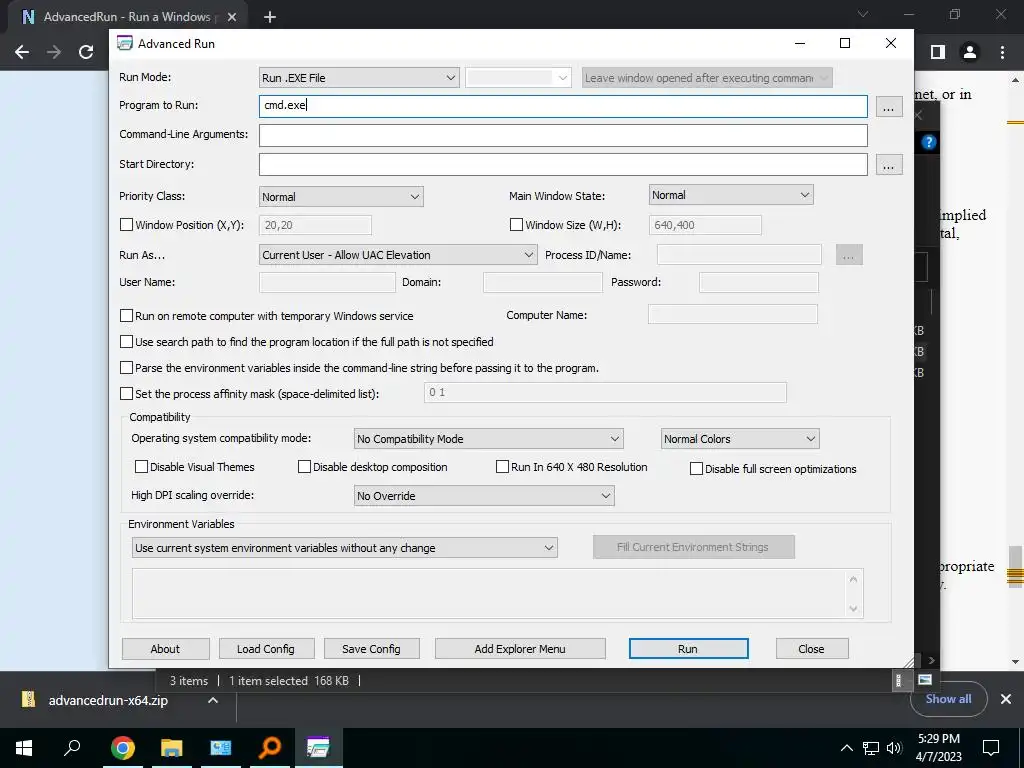The height and width of the screenshot is (768, 1024).
Task: Open advancedrun-x64.zip download options arrow
Action: click(x=213, y=700)
